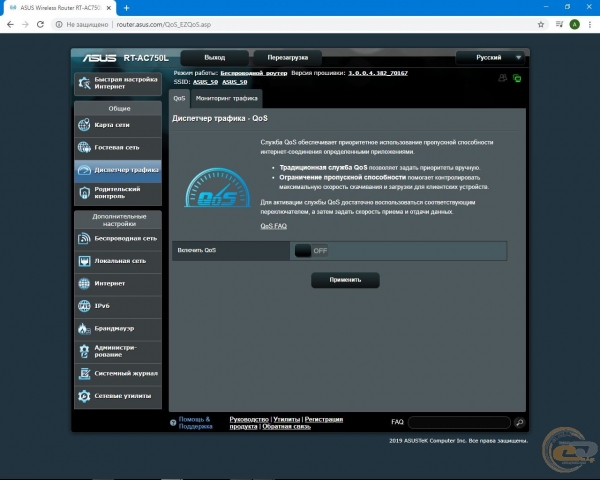Open IPv6 settings icon

pos(84,306)
